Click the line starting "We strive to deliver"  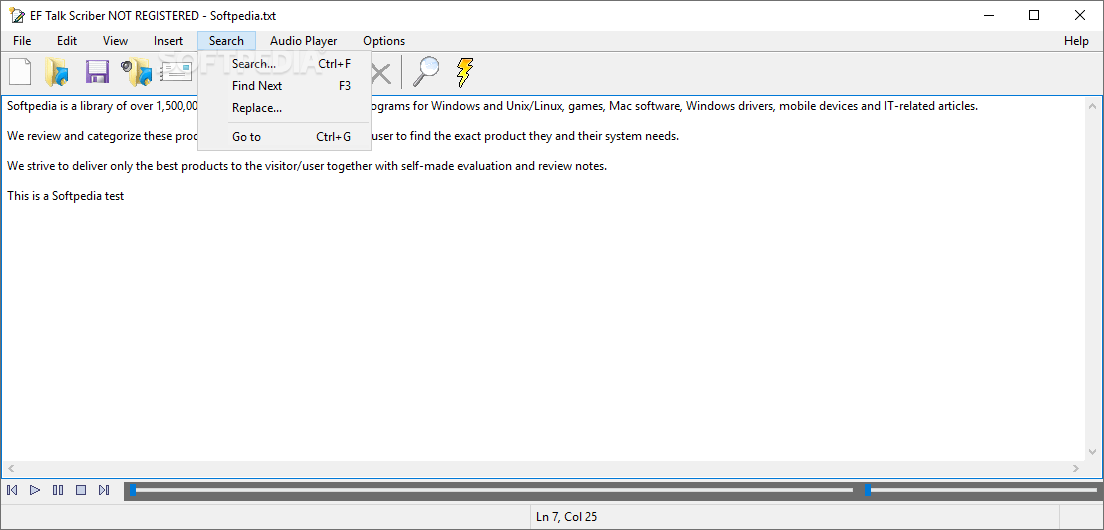307,166
